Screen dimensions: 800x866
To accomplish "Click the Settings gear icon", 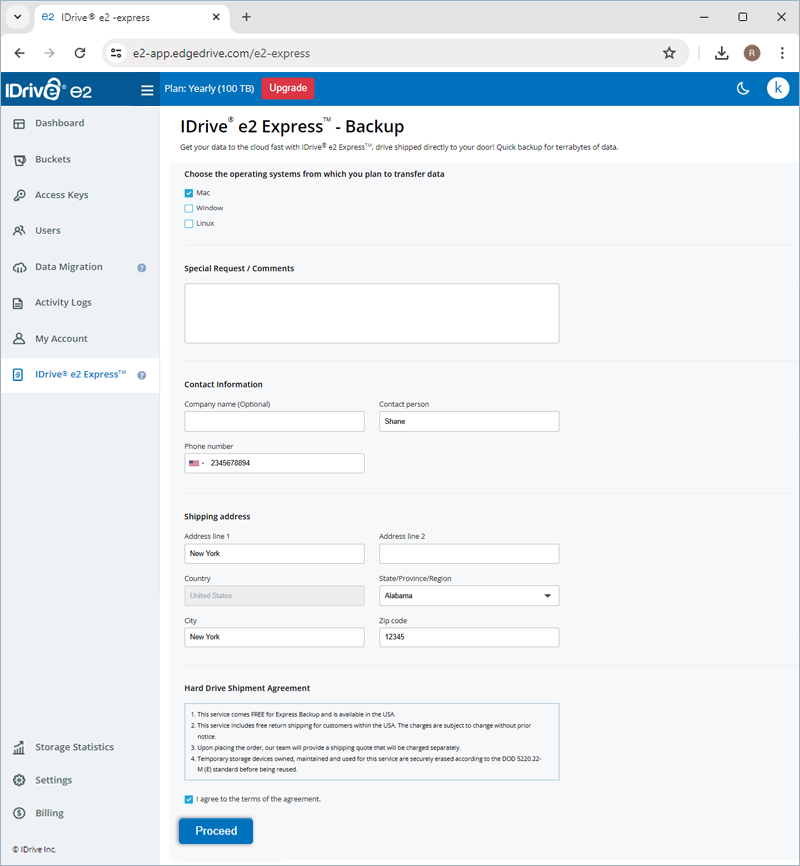I will click(x=19, y=780).
